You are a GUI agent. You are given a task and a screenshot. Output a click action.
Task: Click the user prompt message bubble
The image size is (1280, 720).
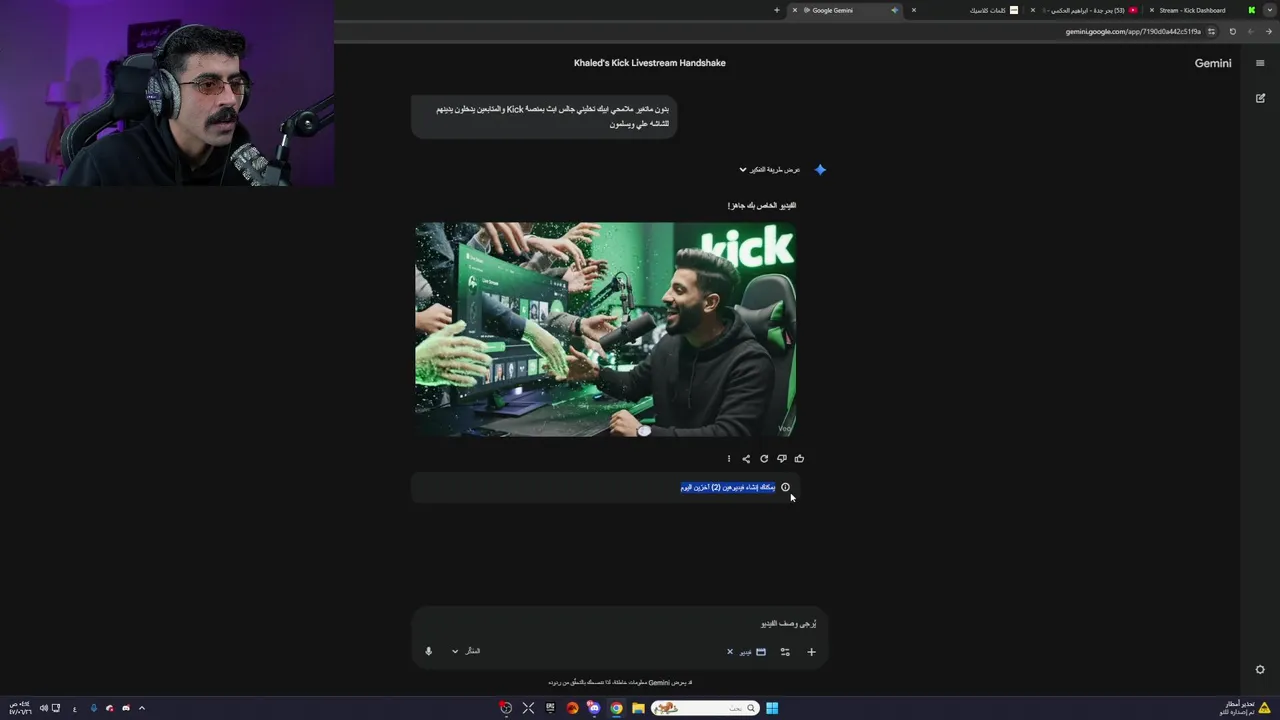545,116
